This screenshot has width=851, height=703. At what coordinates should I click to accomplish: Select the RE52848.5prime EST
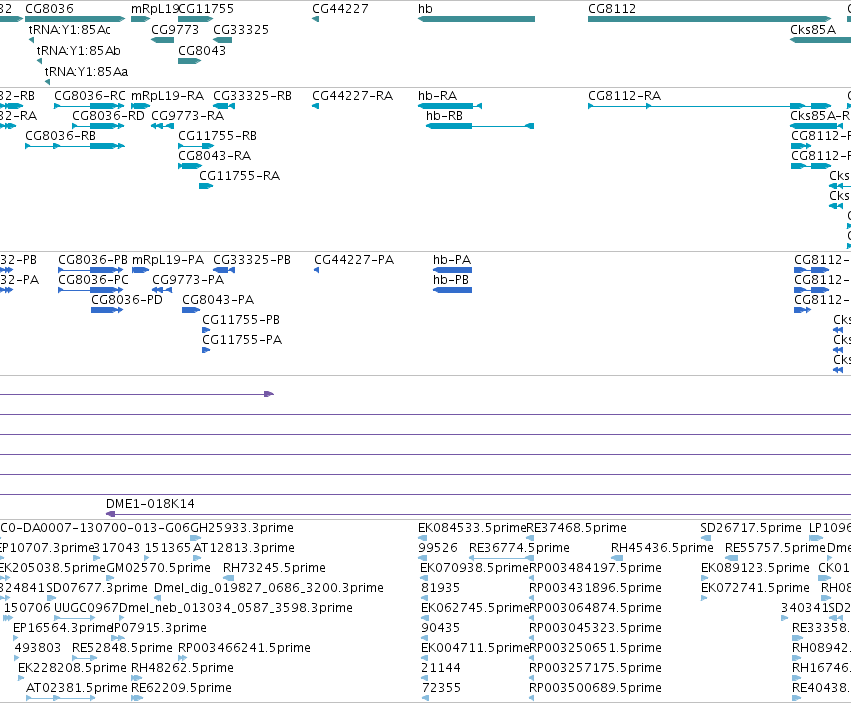[x=85, y=658]
